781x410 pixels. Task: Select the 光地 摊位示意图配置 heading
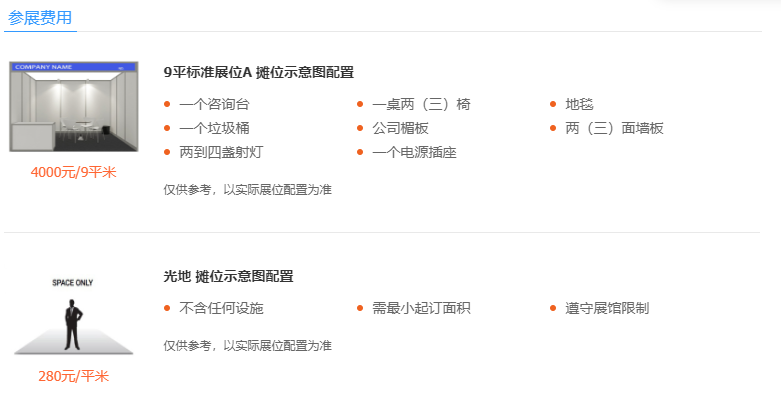tap(229, 276)
